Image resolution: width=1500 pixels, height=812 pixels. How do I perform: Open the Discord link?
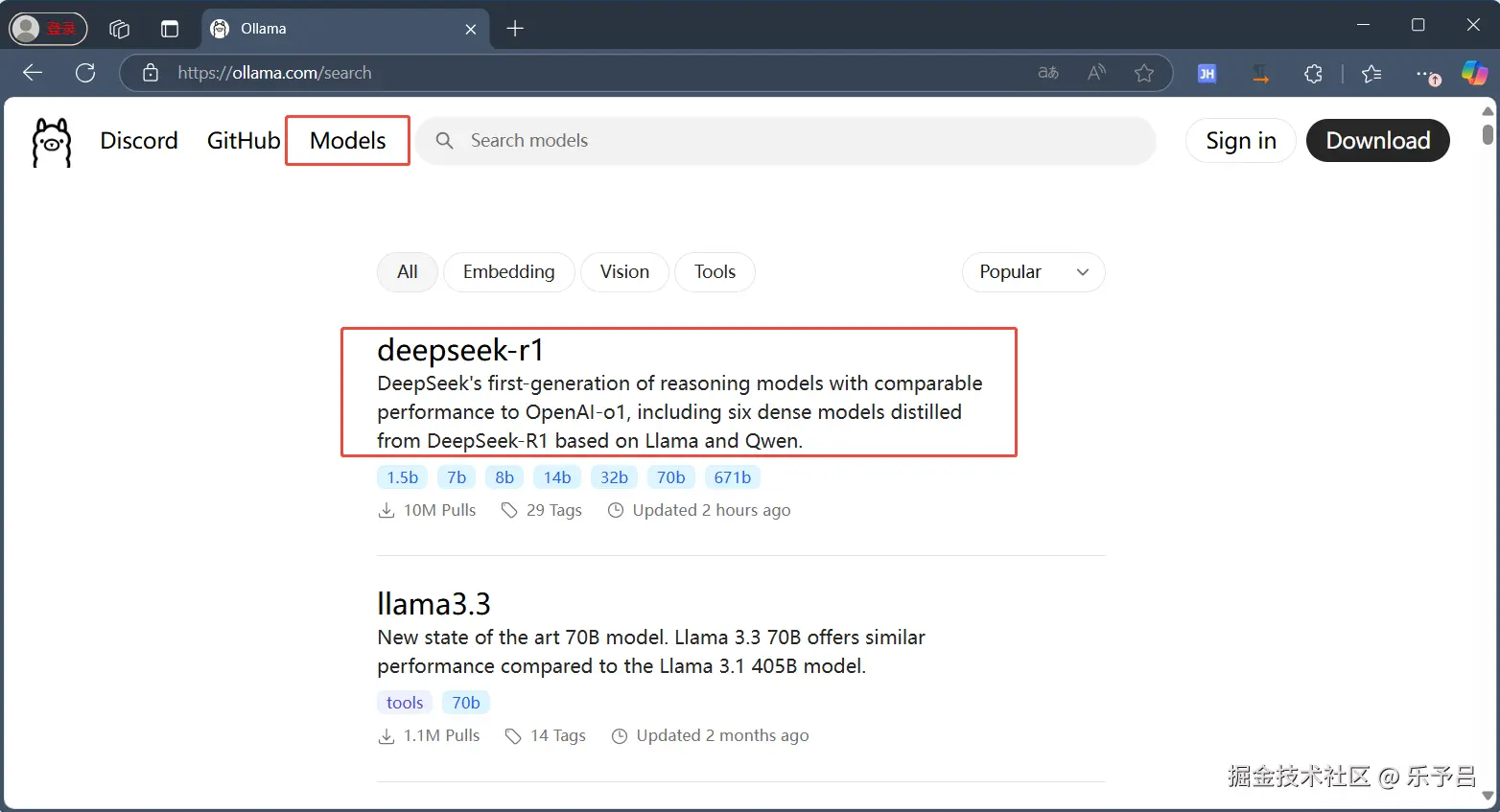click(x=139, y=141)
